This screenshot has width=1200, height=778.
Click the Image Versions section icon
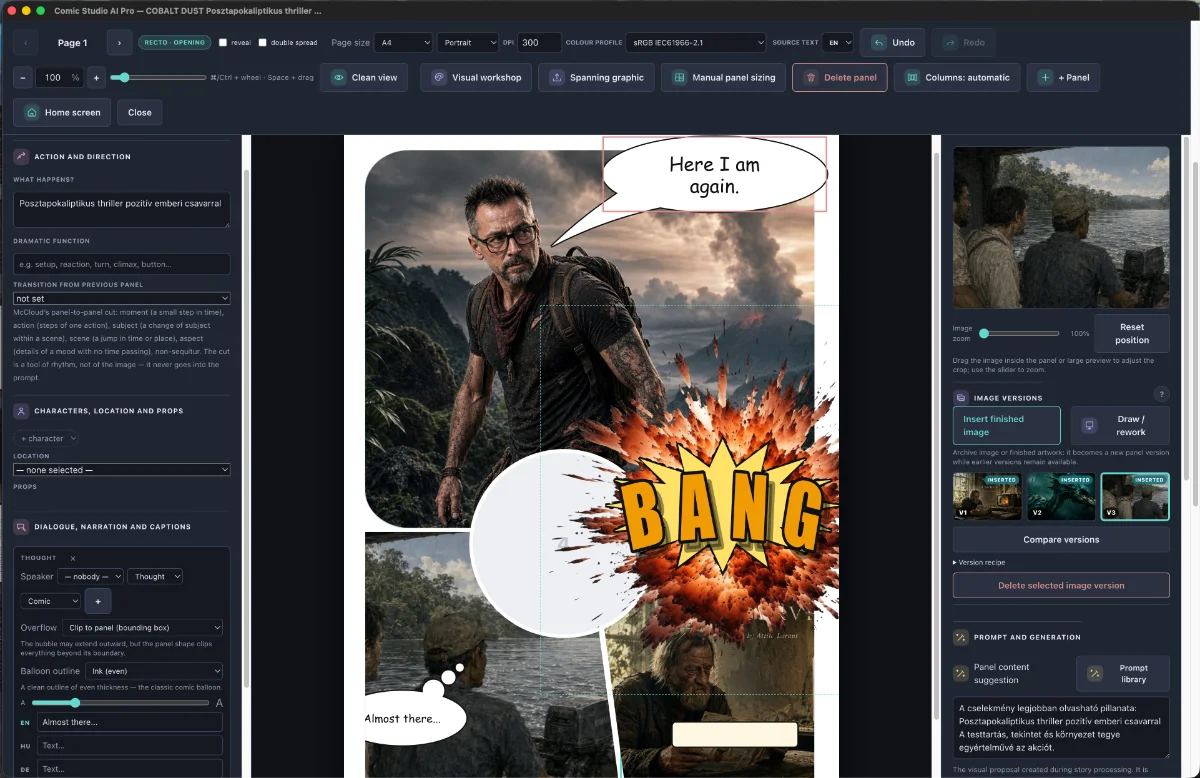tap(961, 397)
